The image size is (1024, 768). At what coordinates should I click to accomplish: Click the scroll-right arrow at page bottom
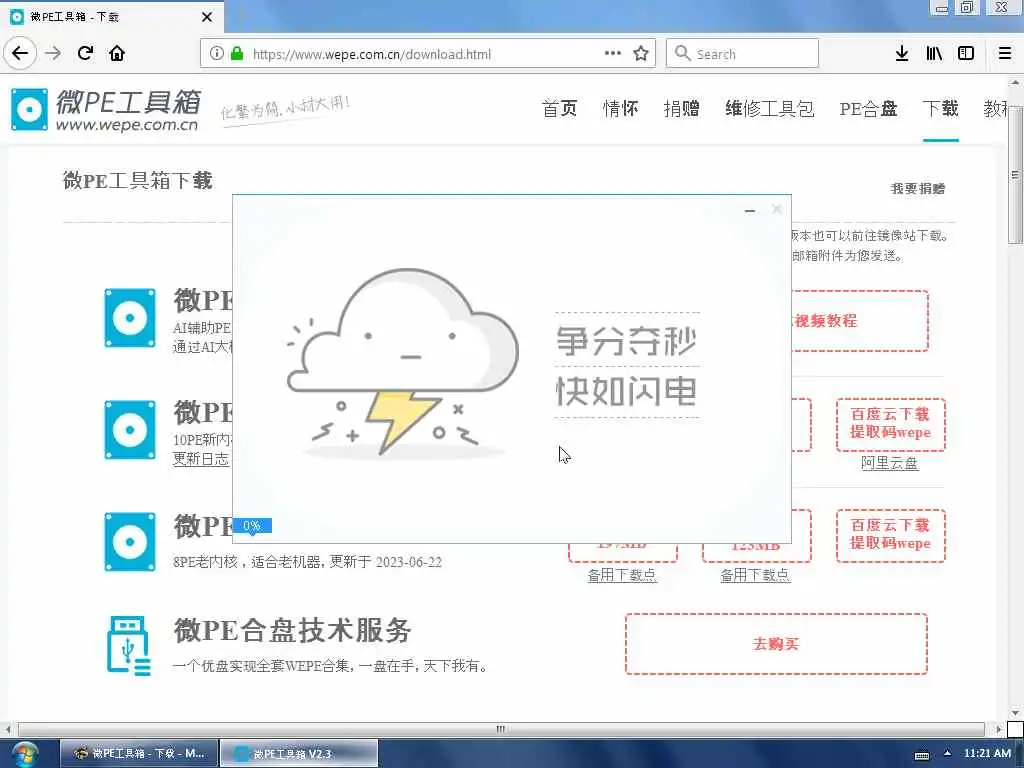[x=998, y=729]
